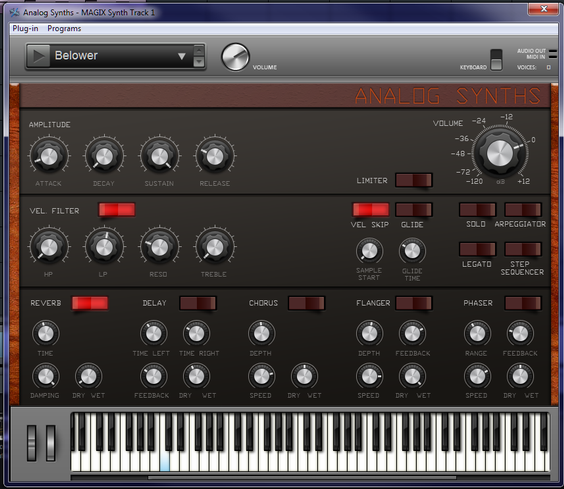This screenshot has width=564, height=489.
Task: Click the Release amplitude knob
Action: coord(215,156)
